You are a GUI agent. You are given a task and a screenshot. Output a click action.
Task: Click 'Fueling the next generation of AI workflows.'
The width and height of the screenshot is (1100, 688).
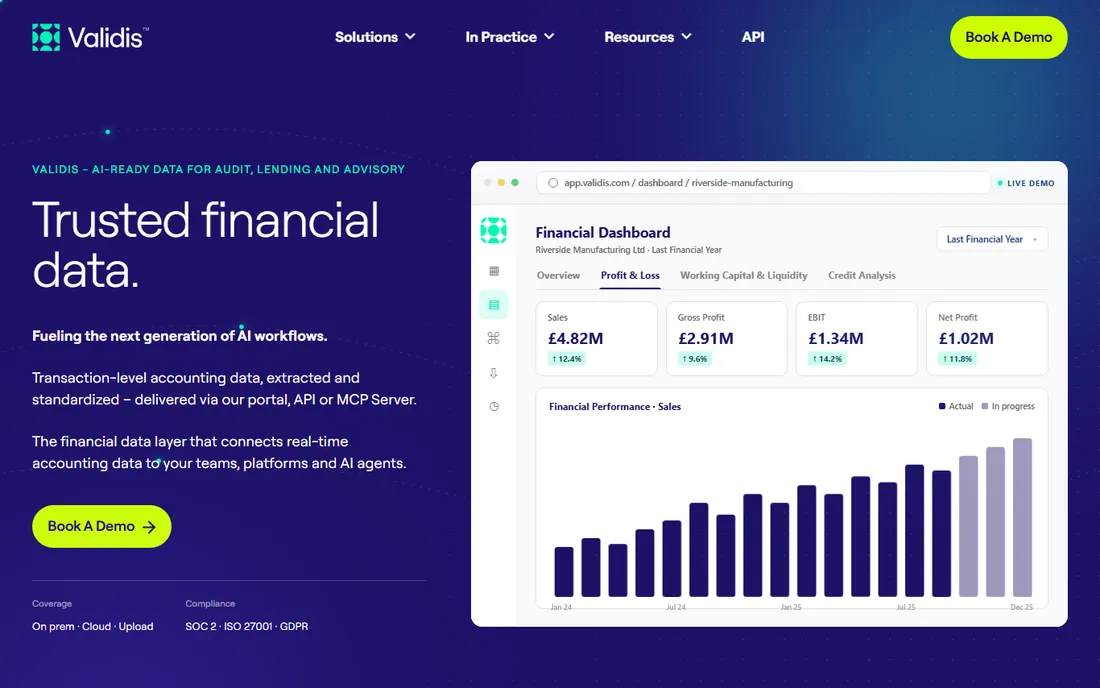(x=180, y=336)
